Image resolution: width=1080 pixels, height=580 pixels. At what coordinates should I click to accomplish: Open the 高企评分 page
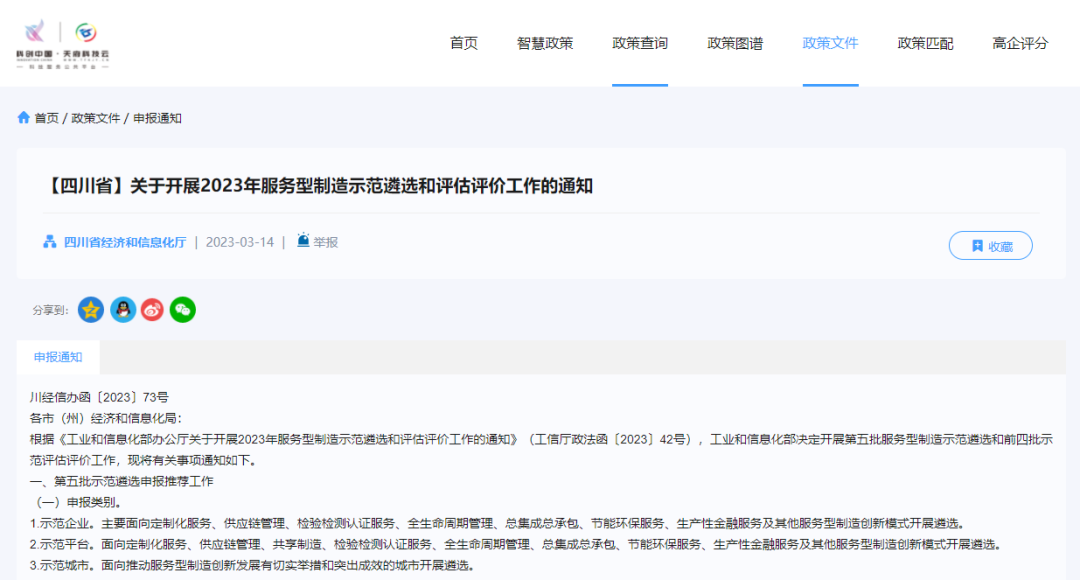tap(1017, 43)
